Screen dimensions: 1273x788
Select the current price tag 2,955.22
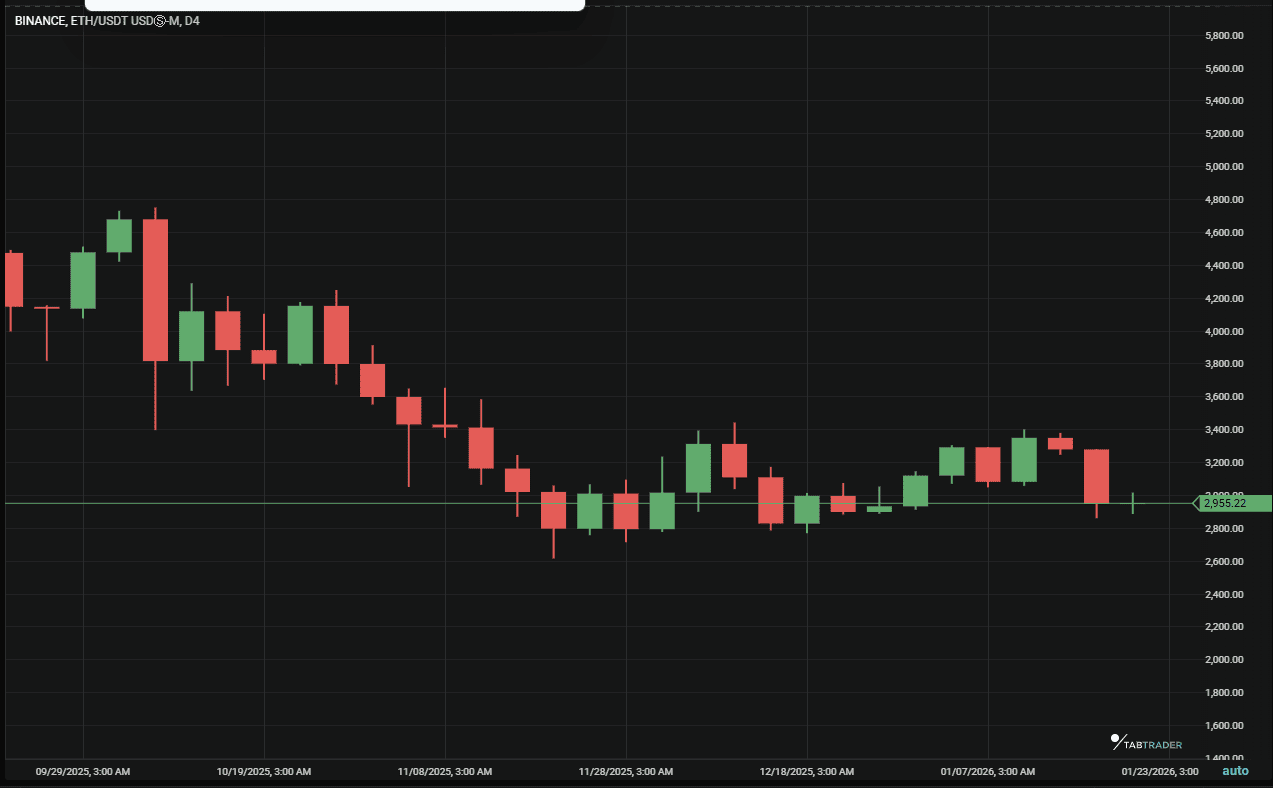1230,504
